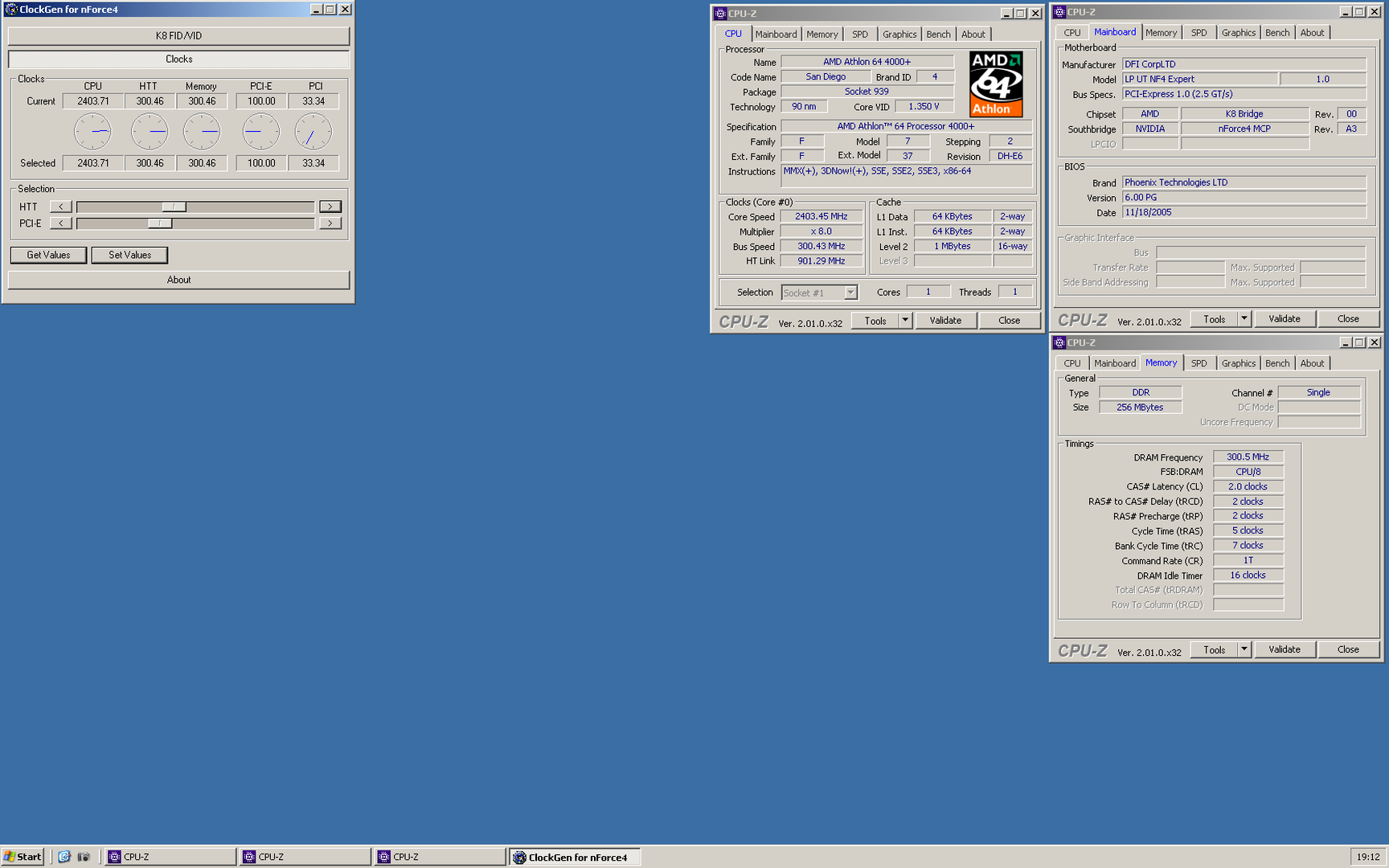Viewport: 1389px width, 868px height.
Task: Click Tools button in Memory window
Action: tap(1215, 649)
